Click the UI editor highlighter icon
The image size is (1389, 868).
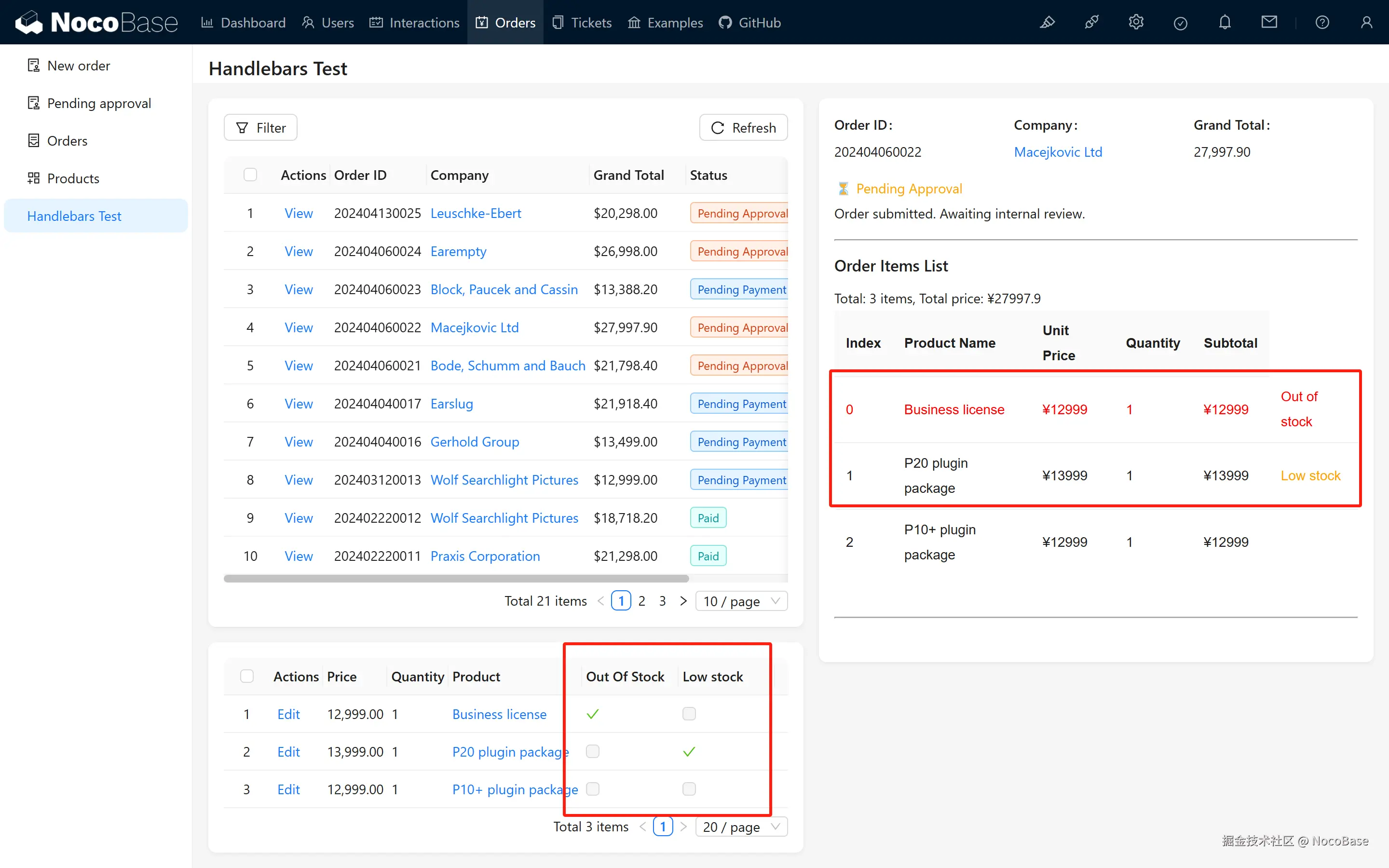pyautogui.click(x=1047, y=22)
